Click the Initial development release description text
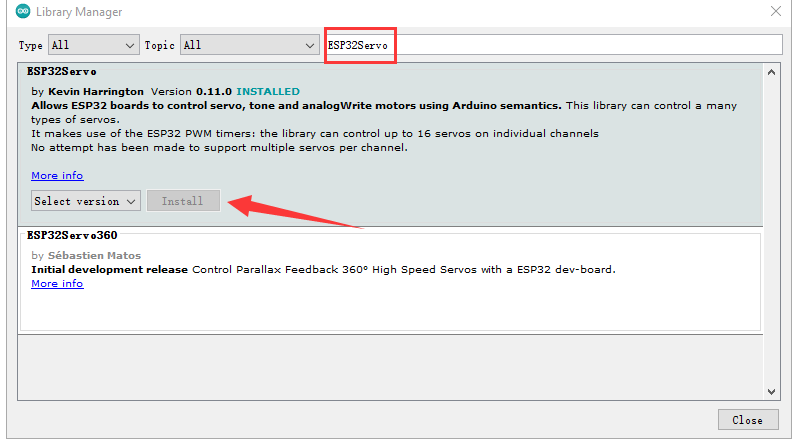The width and height of the screenshot is (792, 439). pos(110,270)
